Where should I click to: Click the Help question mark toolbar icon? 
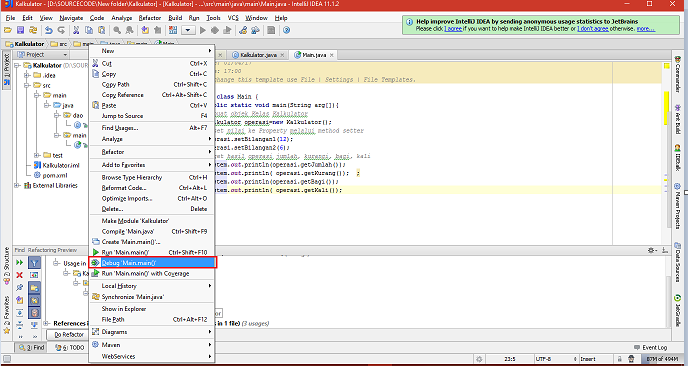pos(287,30)
